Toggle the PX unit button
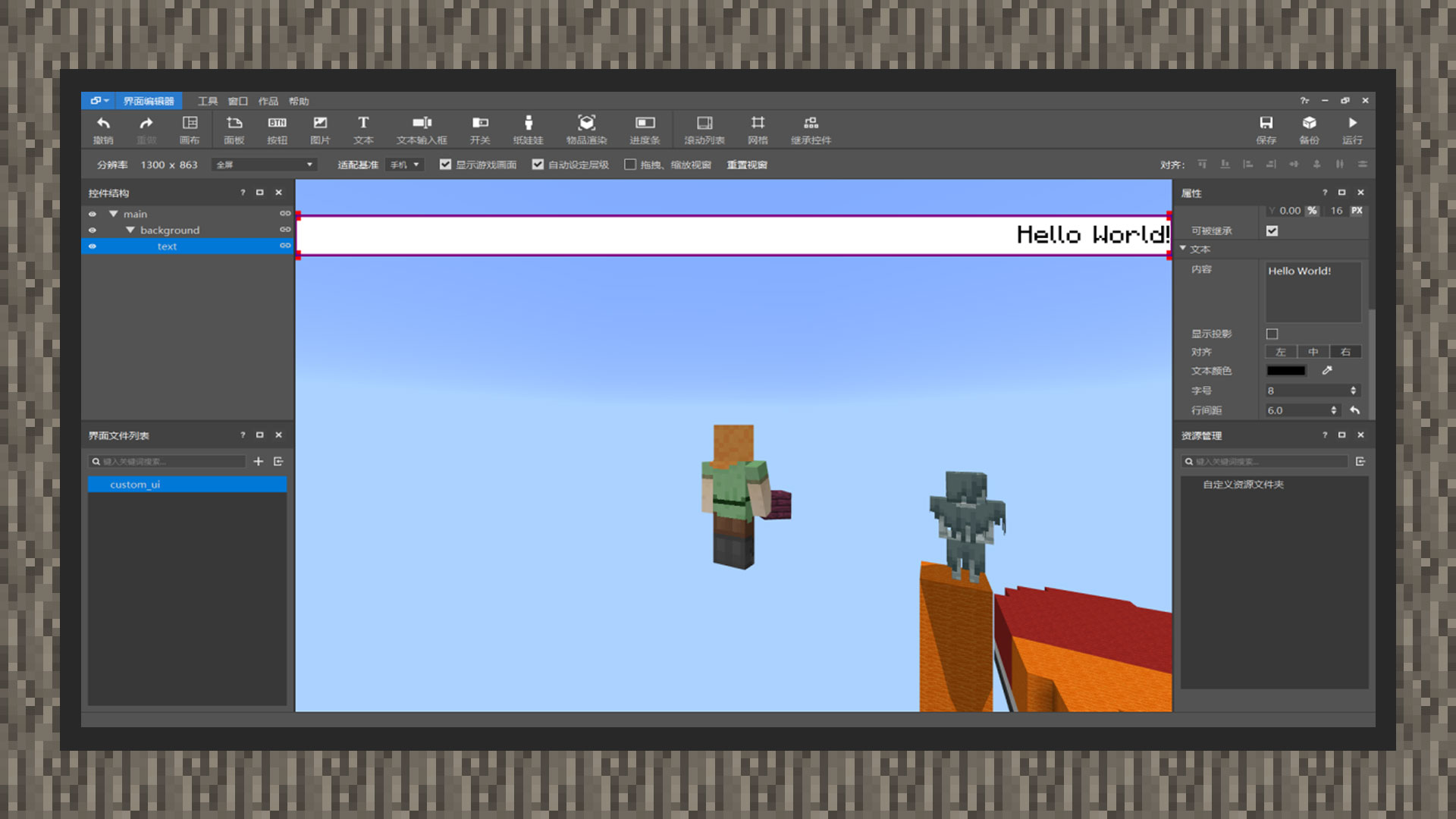1456x819 pixels. [x=1357, y=211]
